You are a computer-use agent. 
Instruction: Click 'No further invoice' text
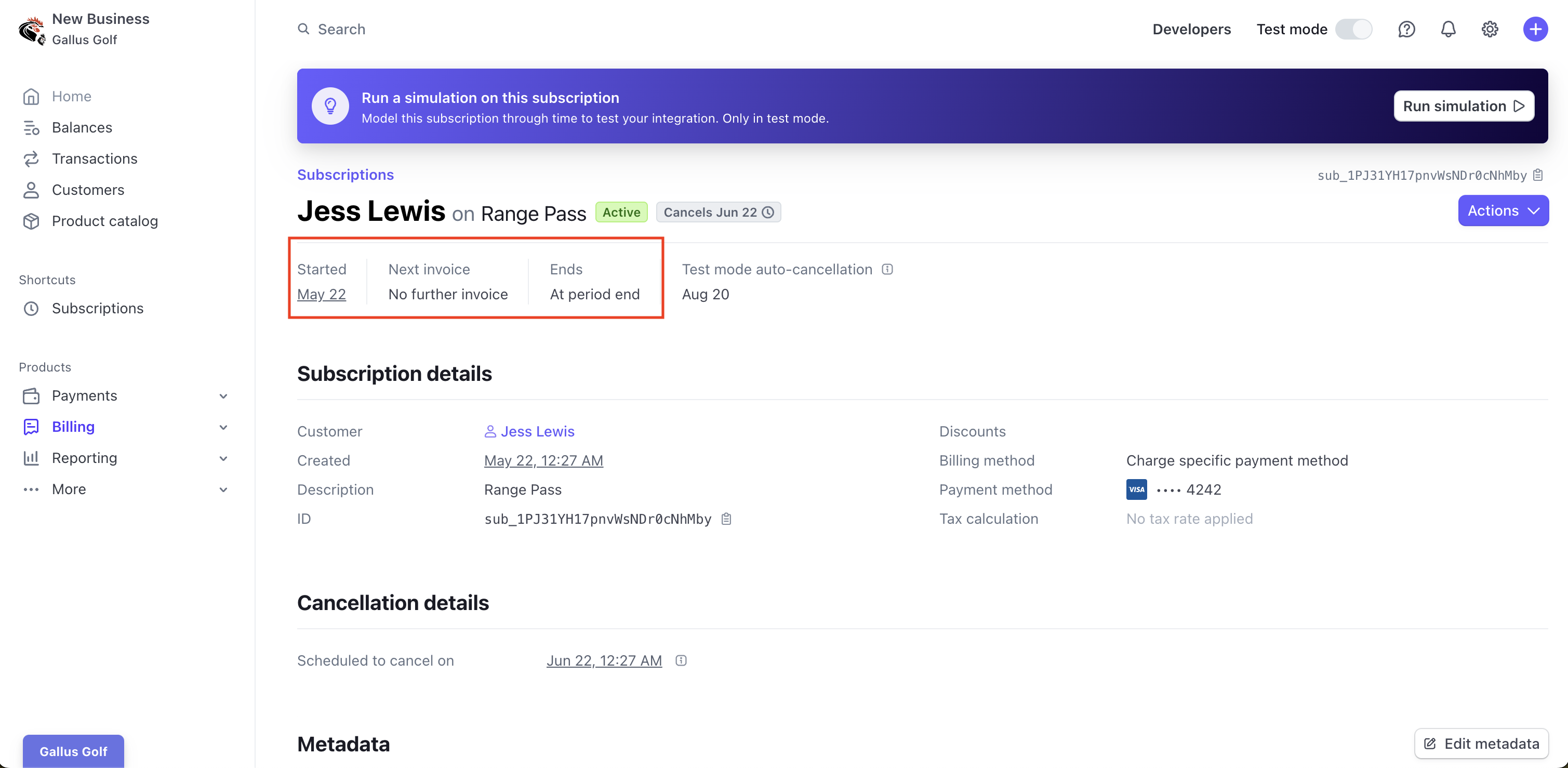click(x=448, y=295)
